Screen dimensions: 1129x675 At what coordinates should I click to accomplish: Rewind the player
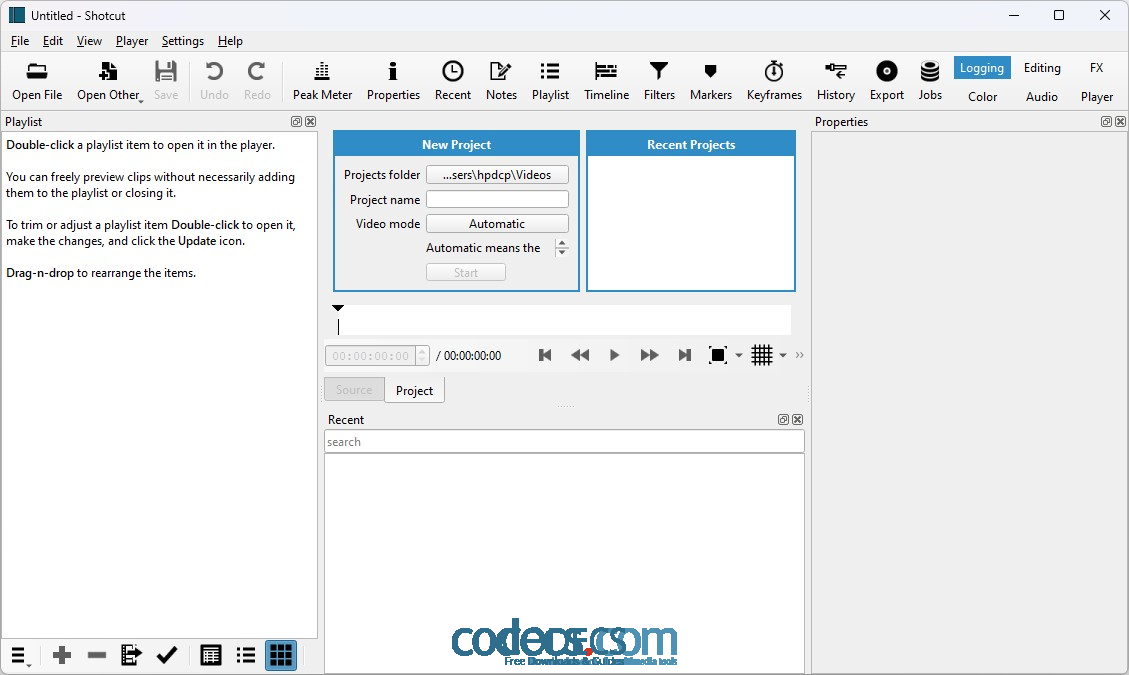pyautogui.click(x=580, y=355)
